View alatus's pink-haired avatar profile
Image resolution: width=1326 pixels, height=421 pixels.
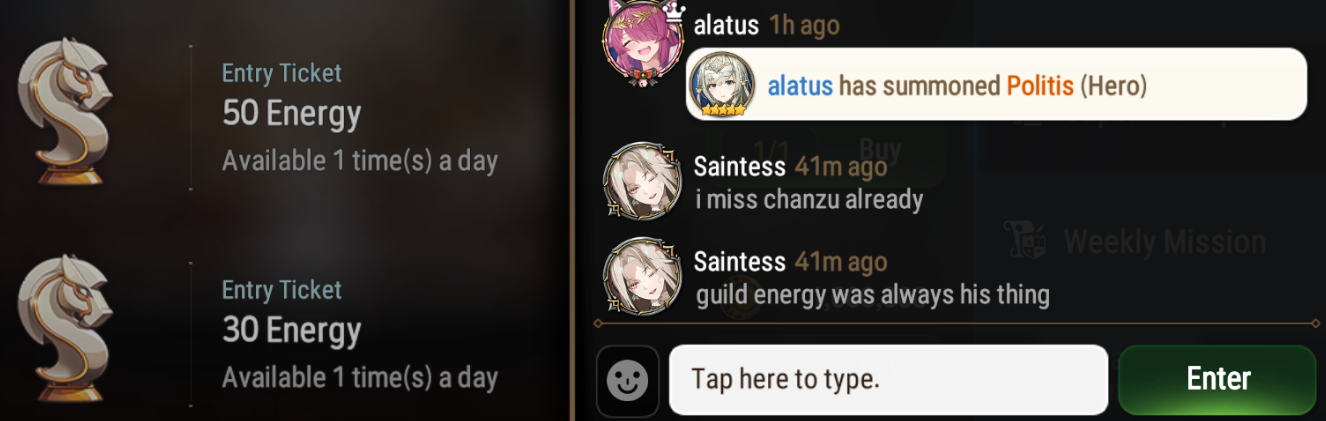(x=644, y=45)
